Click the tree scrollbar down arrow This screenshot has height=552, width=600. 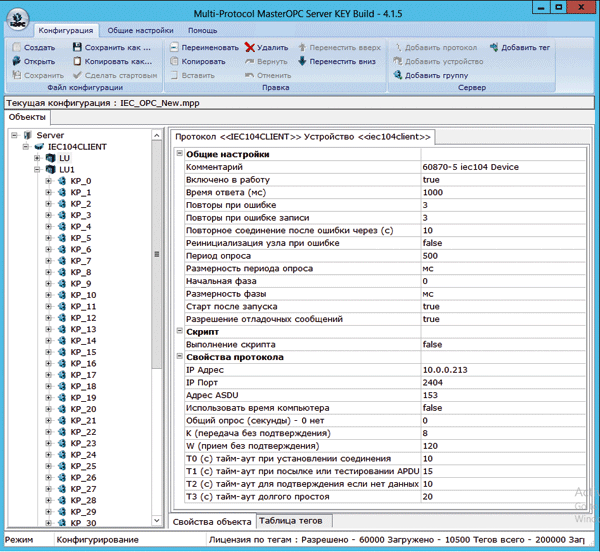point(157,520)
